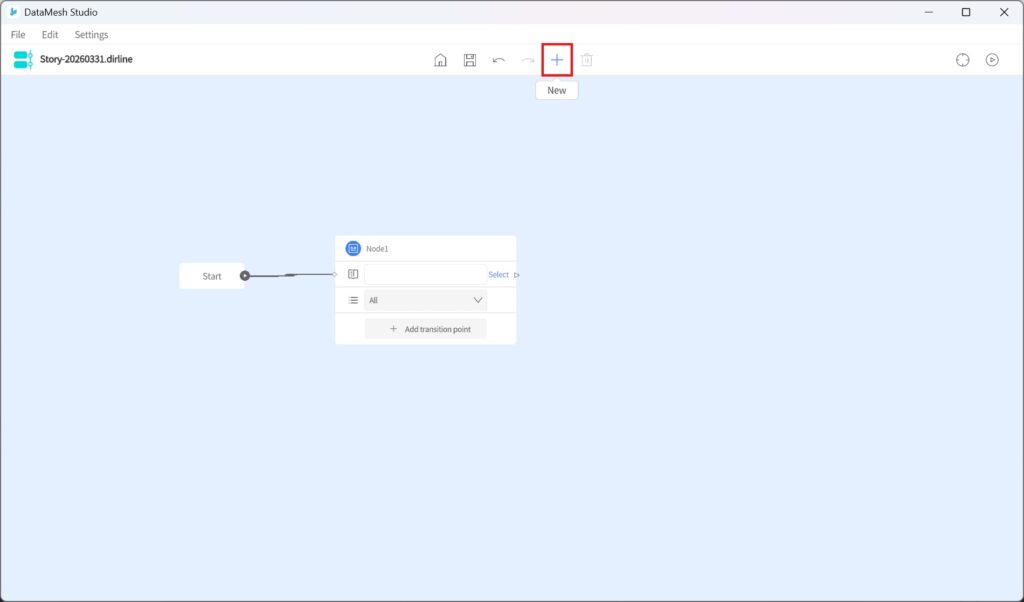Viewport: 1024px width, 602px height.
Task: Undo the last action
Action: [499, 60]
